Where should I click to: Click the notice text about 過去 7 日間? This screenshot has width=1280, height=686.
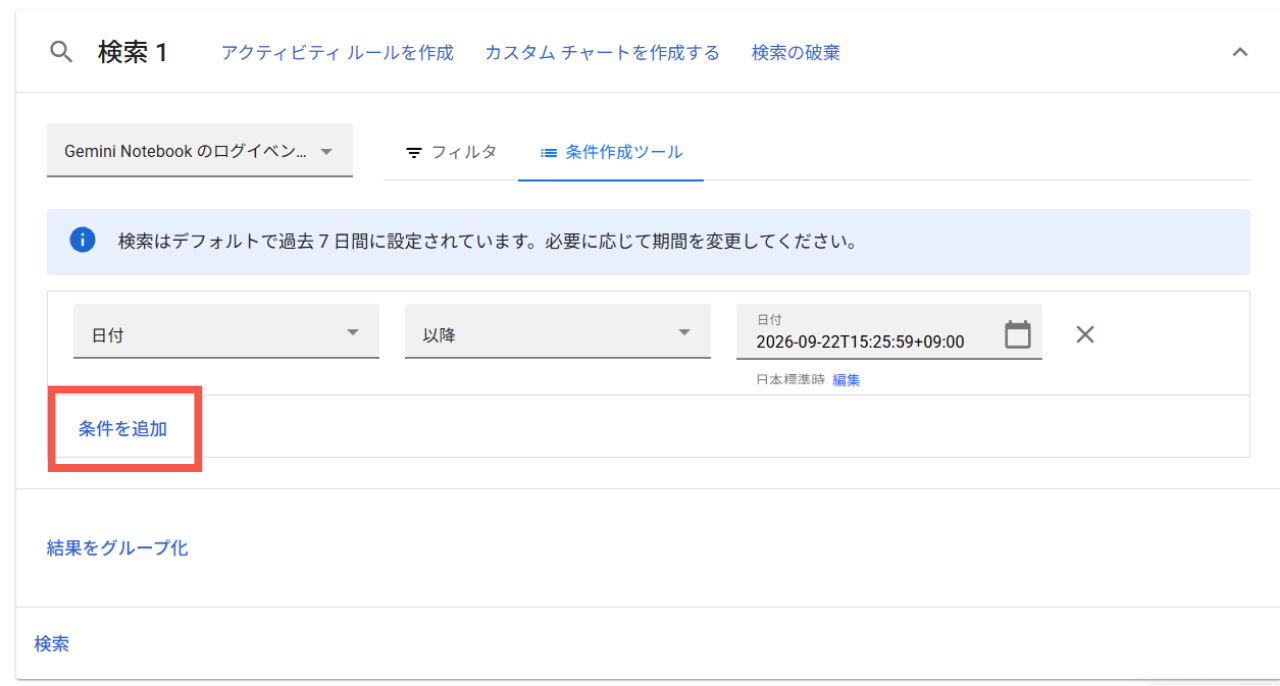click(x=488, y=242)
